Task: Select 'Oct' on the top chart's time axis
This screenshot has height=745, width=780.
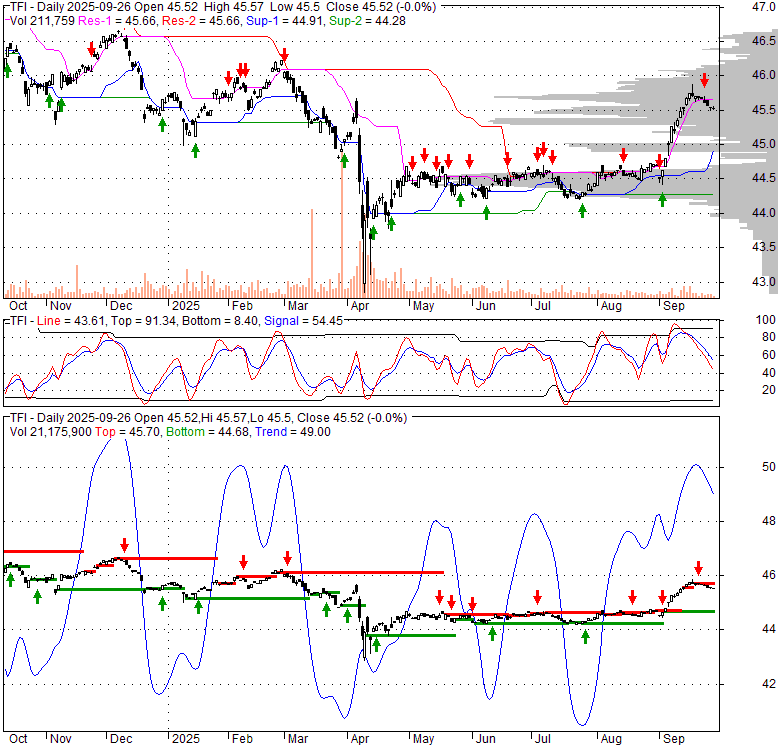Action: (x=18, y=306)
